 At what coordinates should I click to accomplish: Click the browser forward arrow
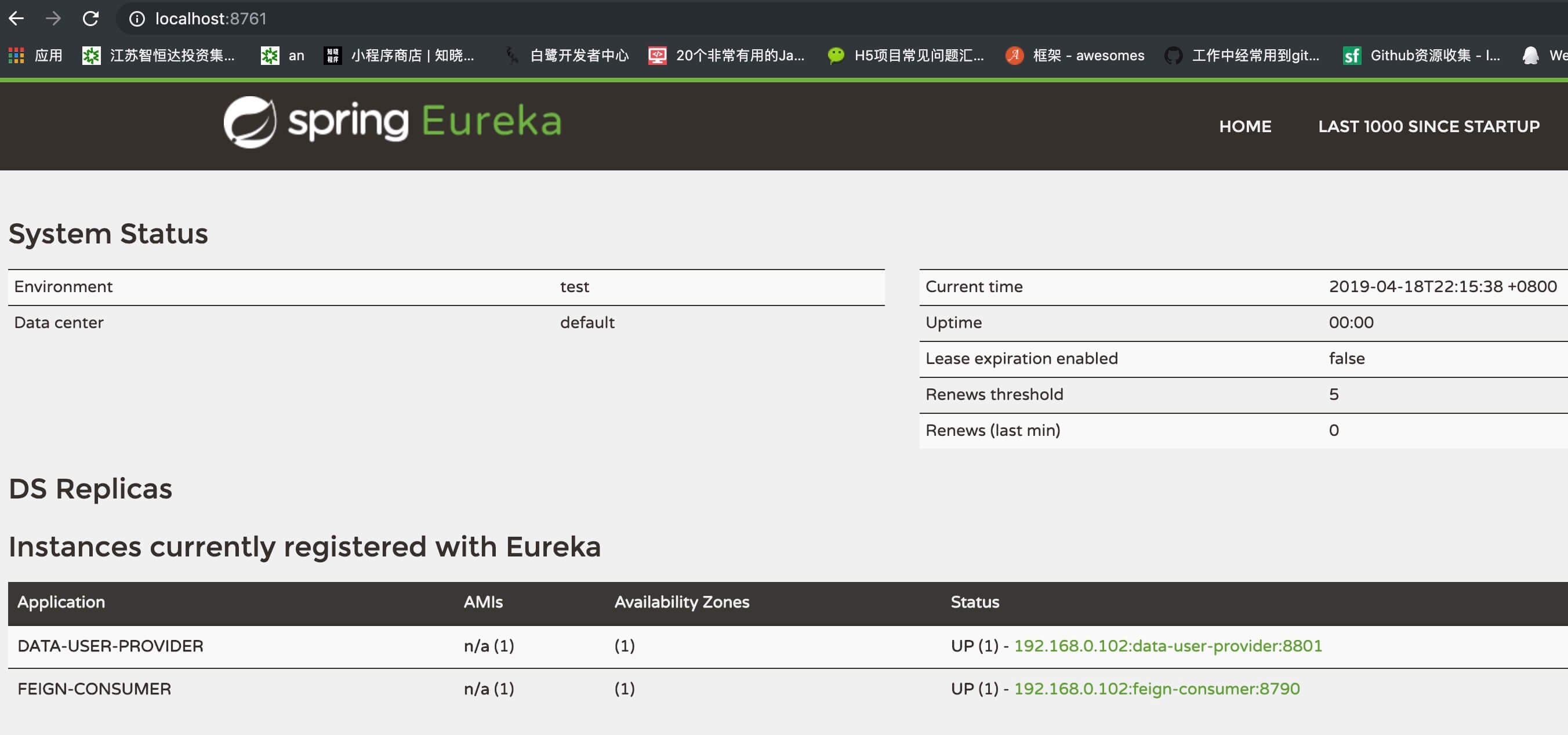(x=53, y=18)
